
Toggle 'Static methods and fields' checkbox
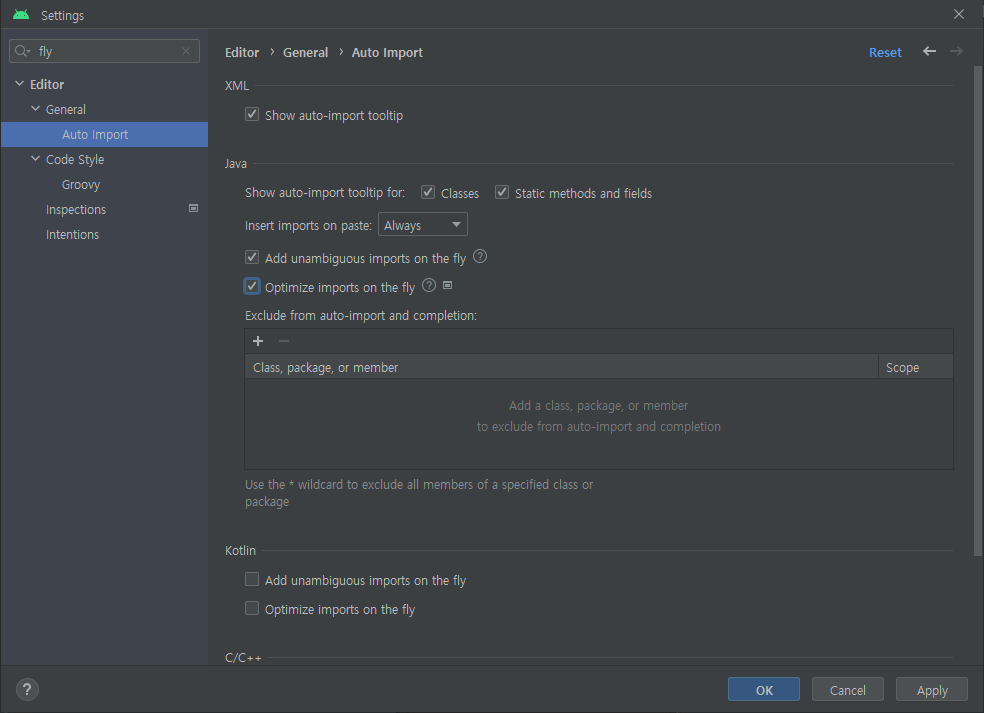[502, 192]
